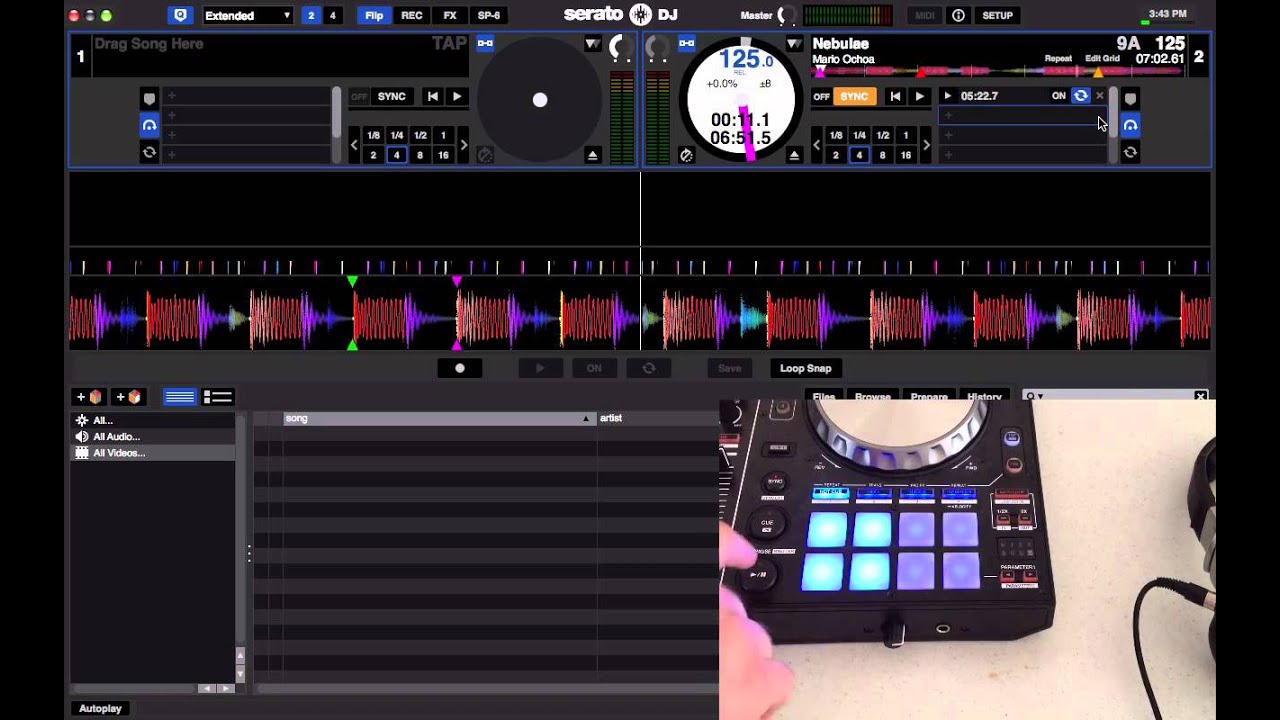
Task: Jump to previous track on deck 1
Action: click(433, 96)
